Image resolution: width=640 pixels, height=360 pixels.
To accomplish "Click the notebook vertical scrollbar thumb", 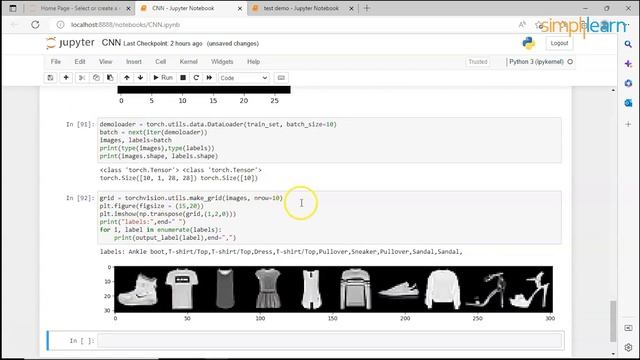I will (613, 321).
